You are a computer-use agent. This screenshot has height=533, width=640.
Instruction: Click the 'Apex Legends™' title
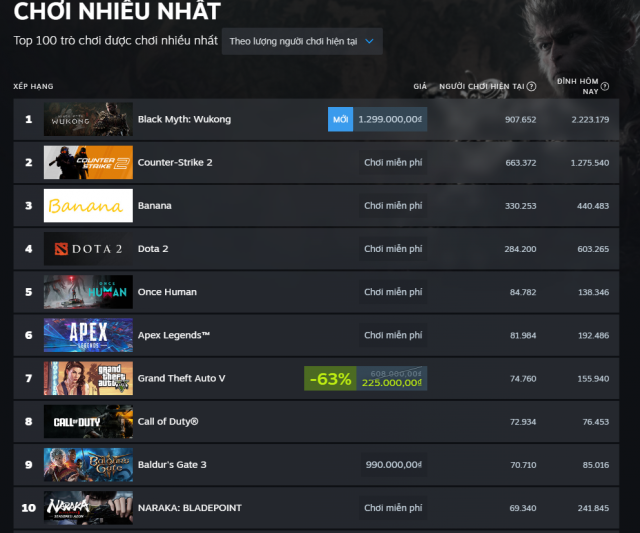(173, 335)
